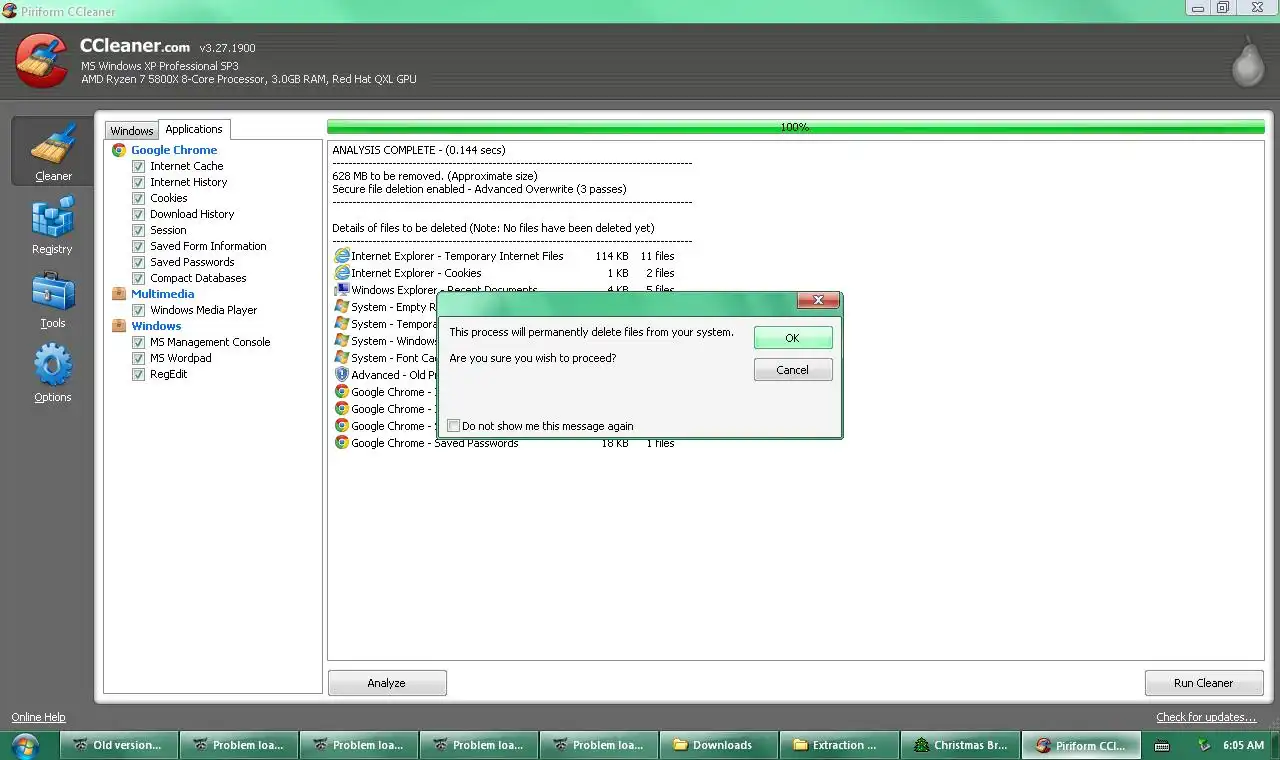Click the Run Cleaner button

(x=1203, y=683)
